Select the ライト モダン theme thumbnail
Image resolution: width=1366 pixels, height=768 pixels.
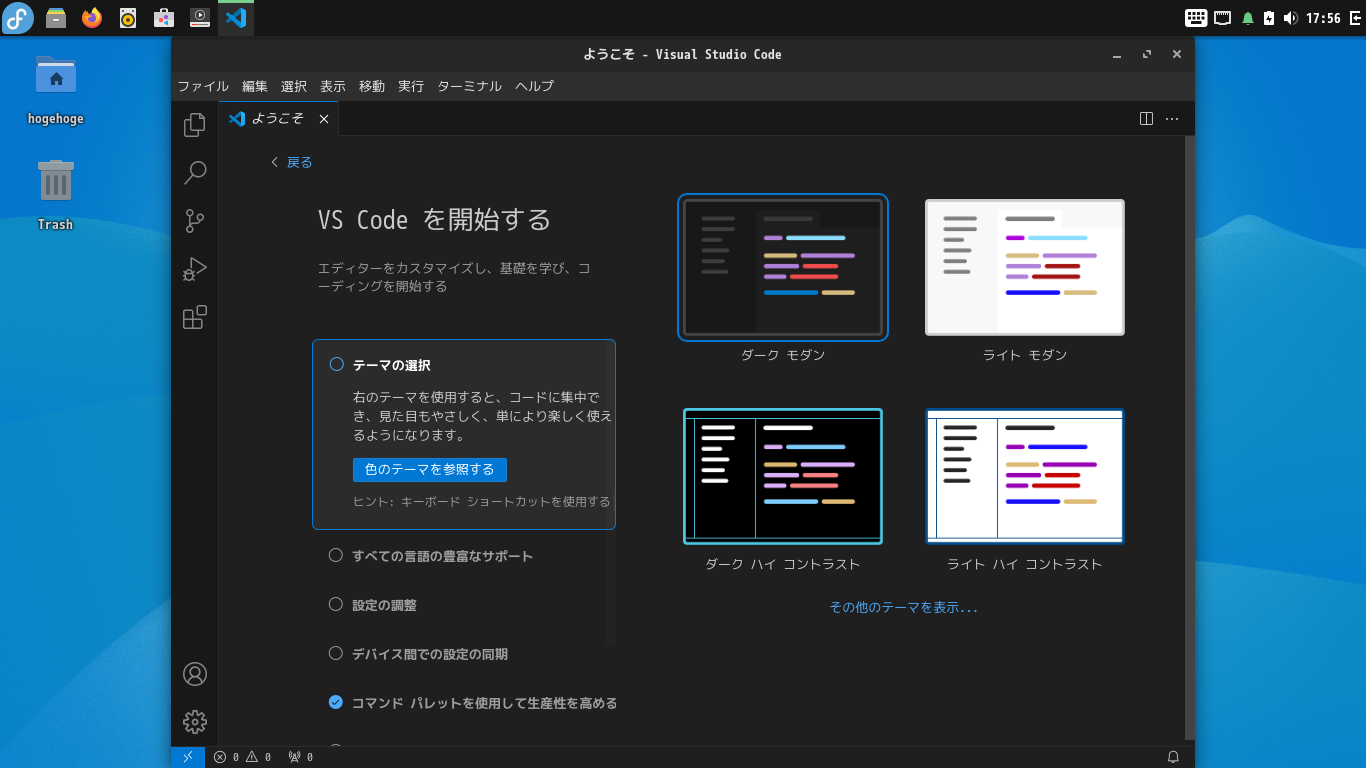(1025, 267)
